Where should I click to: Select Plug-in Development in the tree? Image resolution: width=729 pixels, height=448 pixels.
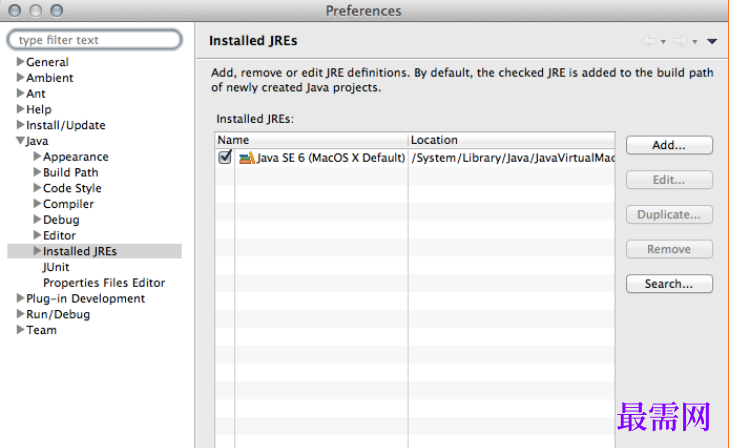(85, 298)
